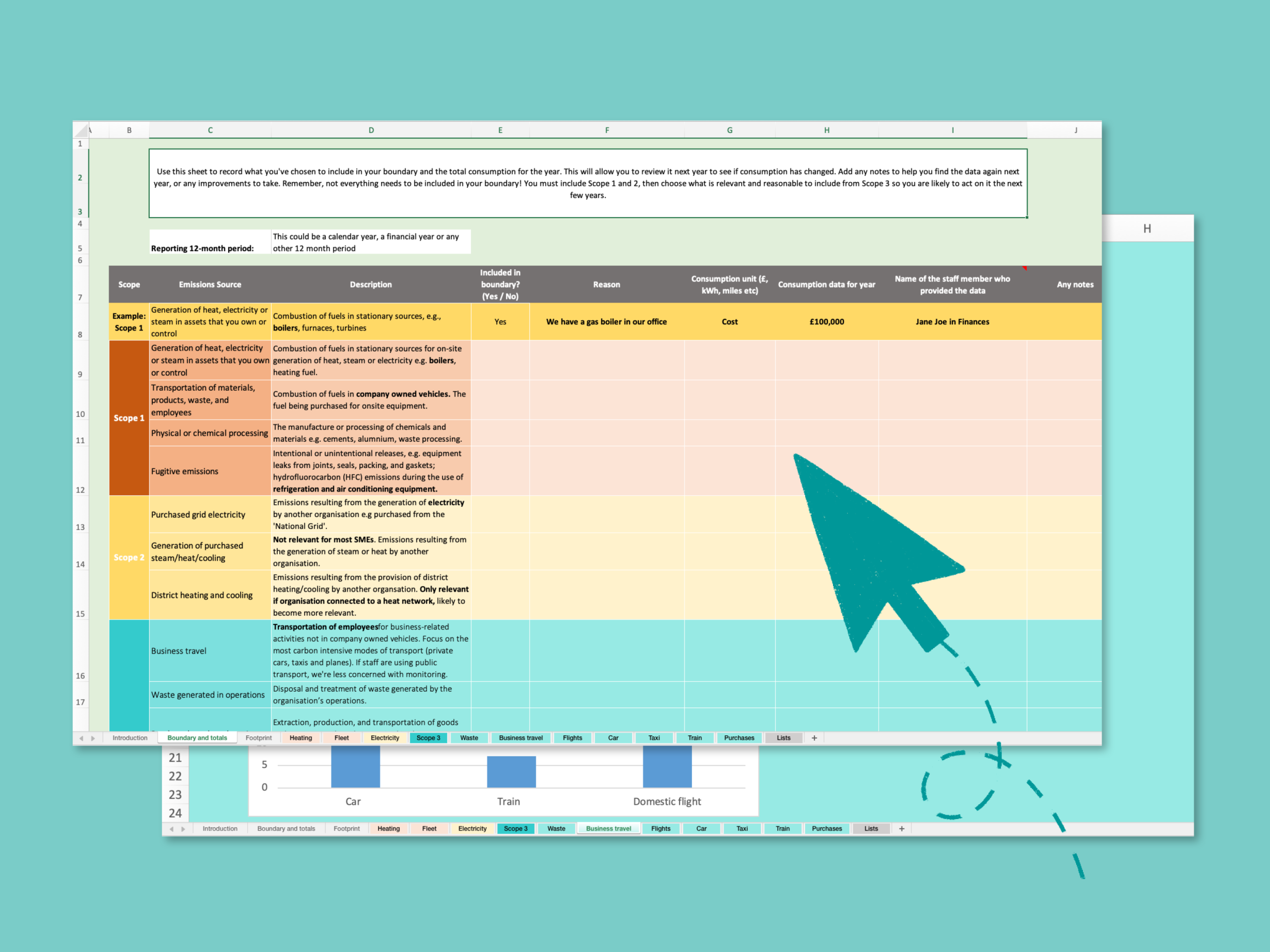Open Train tab in back window
This screenshot has width=1270, height=952.
pyautogui.click(x=782, y=829)
